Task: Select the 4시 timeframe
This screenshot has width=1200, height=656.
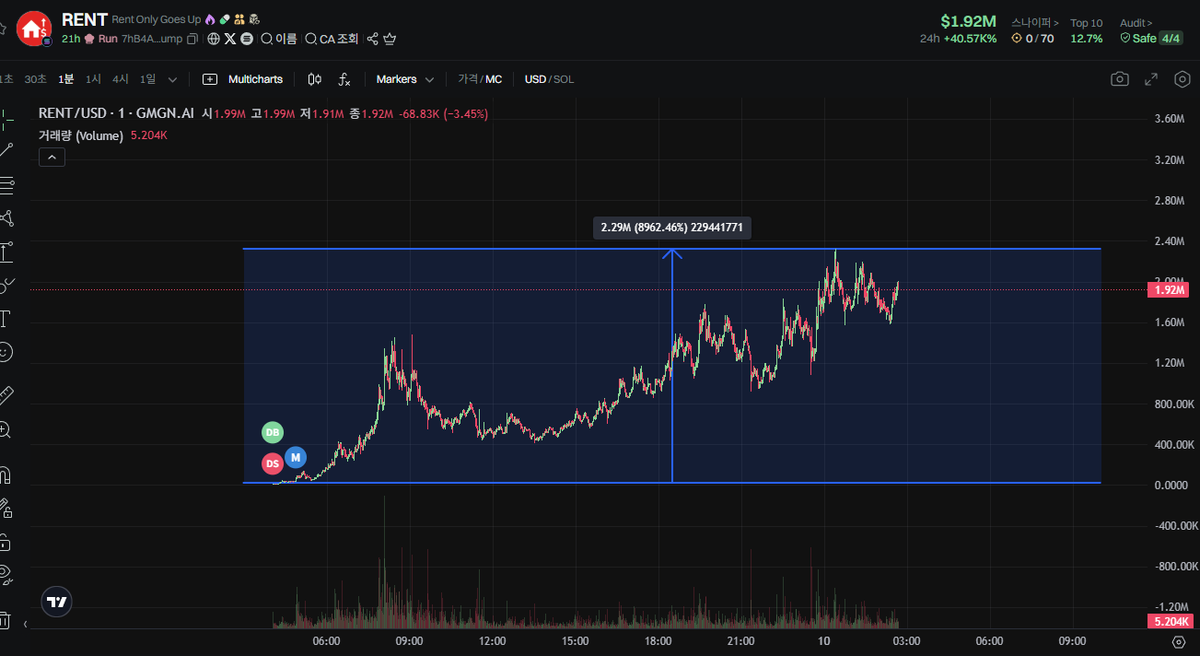Action: point(120,79)
